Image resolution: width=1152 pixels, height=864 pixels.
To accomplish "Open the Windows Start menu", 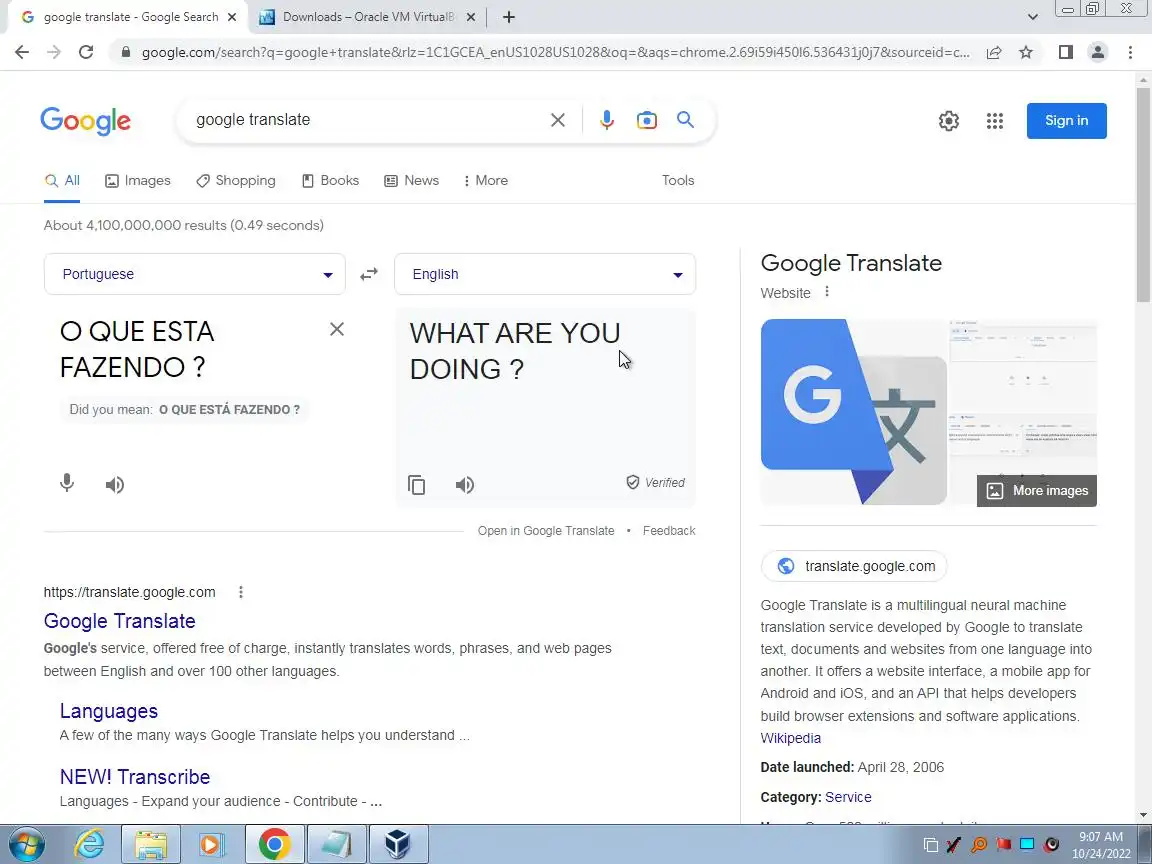I will 26,844.
